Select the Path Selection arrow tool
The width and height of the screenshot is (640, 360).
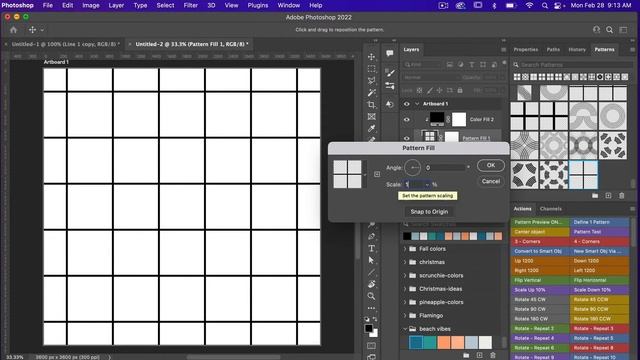[371, 260]
